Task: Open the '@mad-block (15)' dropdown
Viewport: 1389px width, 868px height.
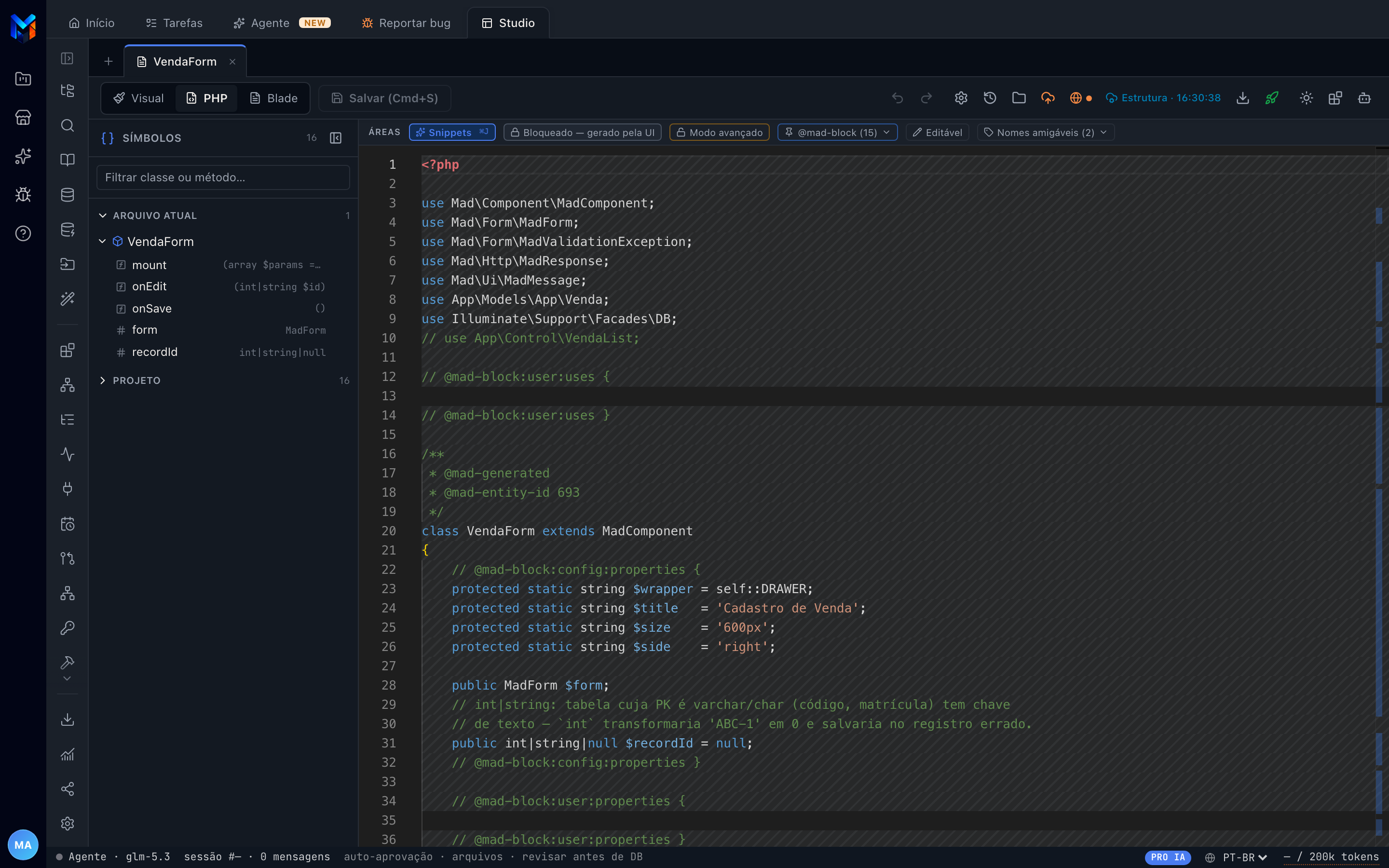Action: pyautogui.click(x=837, y=133)
